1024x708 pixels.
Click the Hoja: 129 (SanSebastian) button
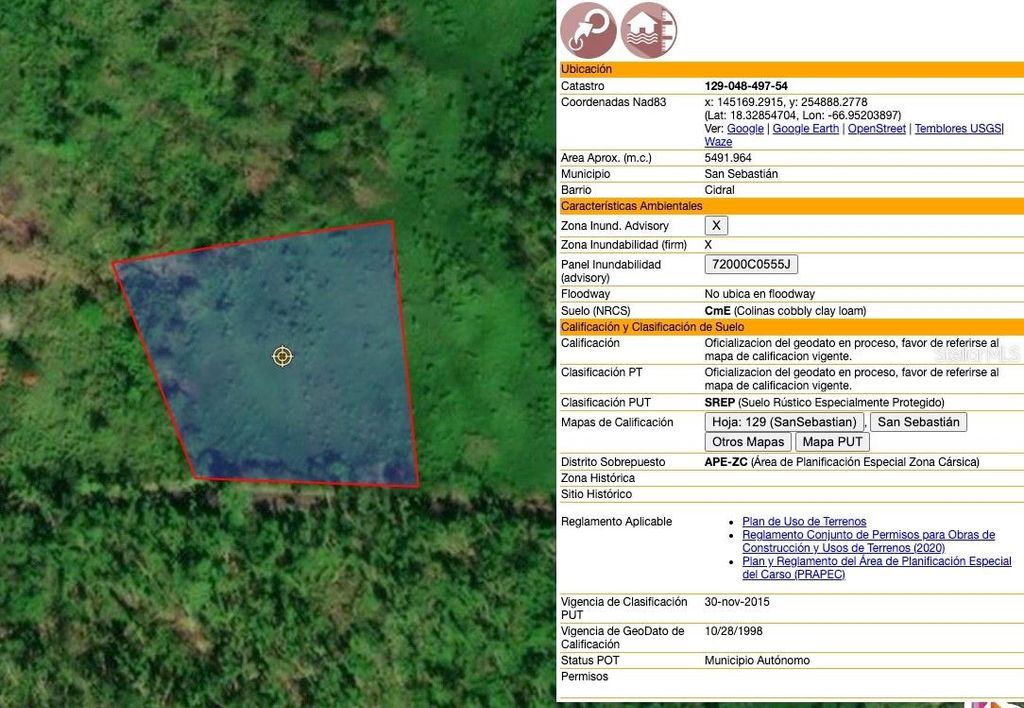(x=783, y=422)
